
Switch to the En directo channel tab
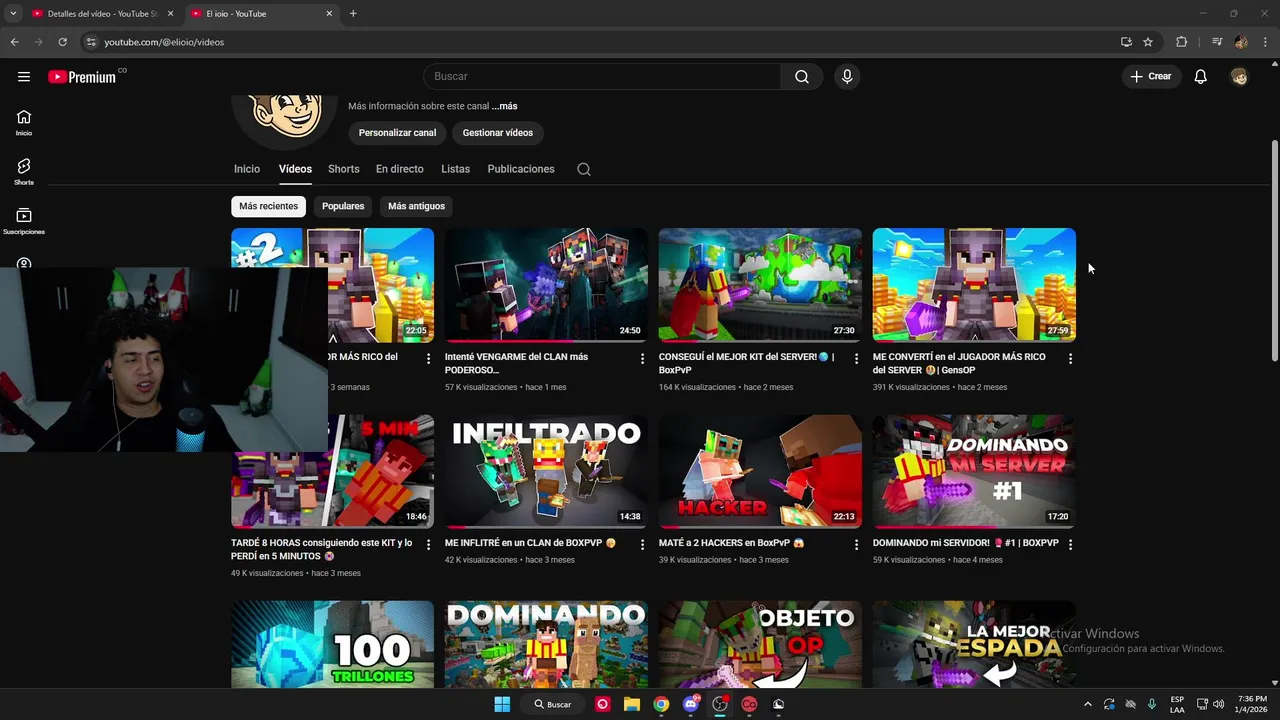click(x=400, y=169)
